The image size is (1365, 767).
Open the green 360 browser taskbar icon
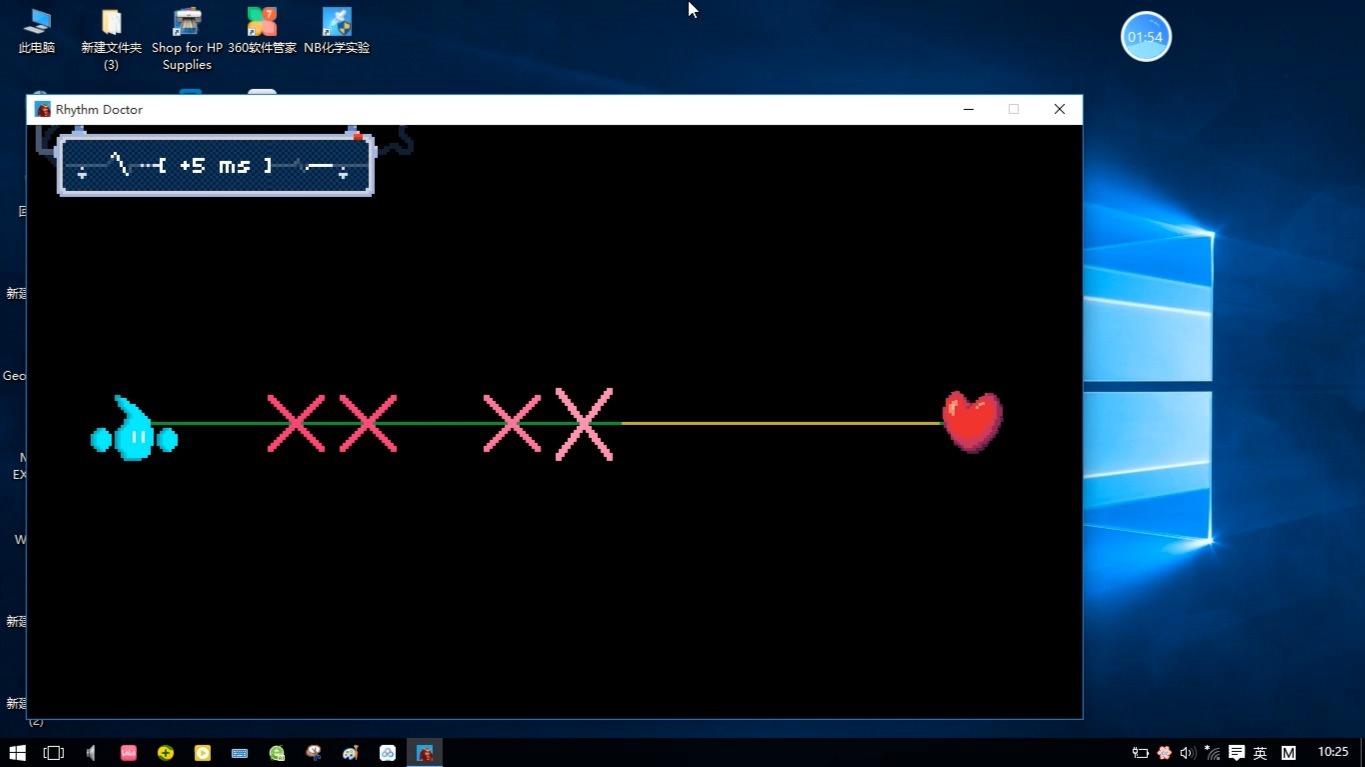277,753
